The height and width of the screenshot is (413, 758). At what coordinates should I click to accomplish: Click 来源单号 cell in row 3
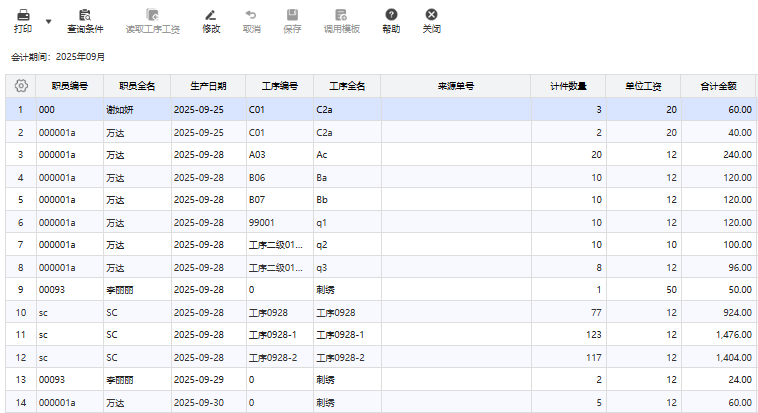tap(455, 154)
